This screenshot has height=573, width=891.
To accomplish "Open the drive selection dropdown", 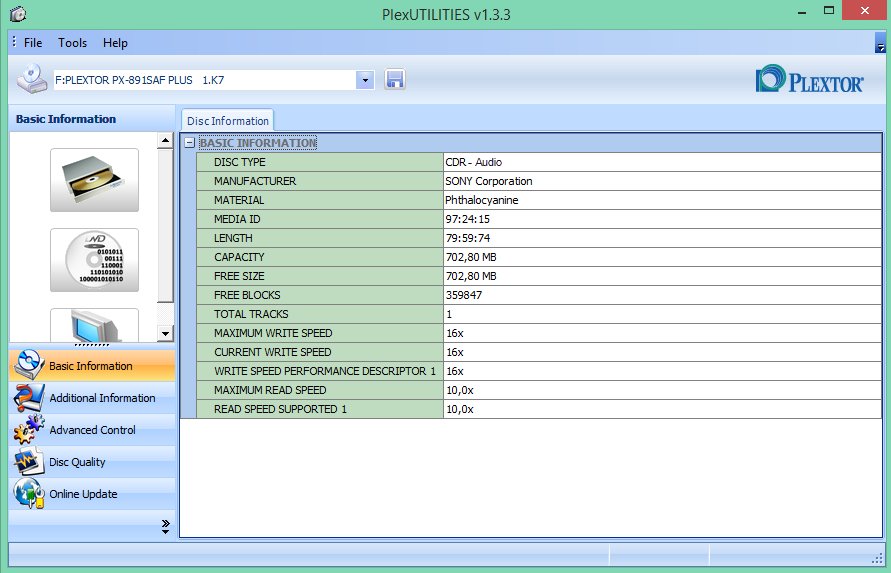I will (365, 79).
